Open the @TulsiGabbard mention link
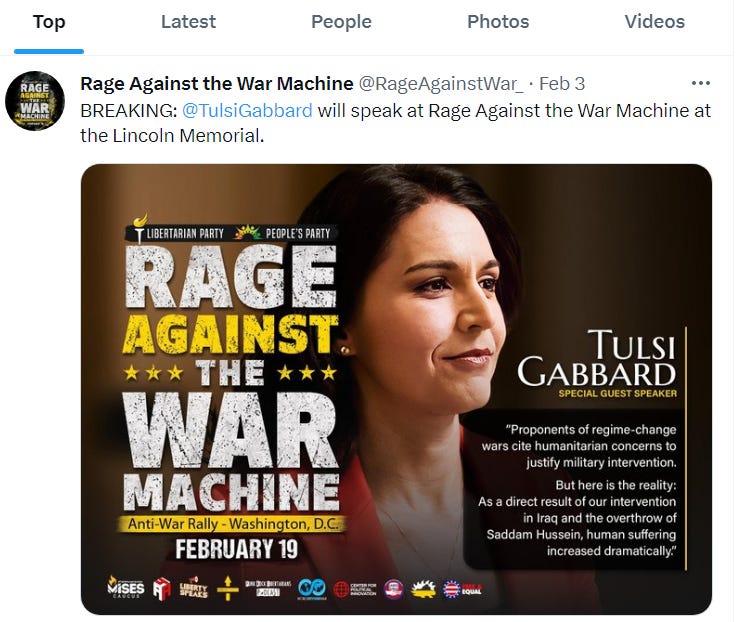 pyautogui.click(x=247, y=111)
